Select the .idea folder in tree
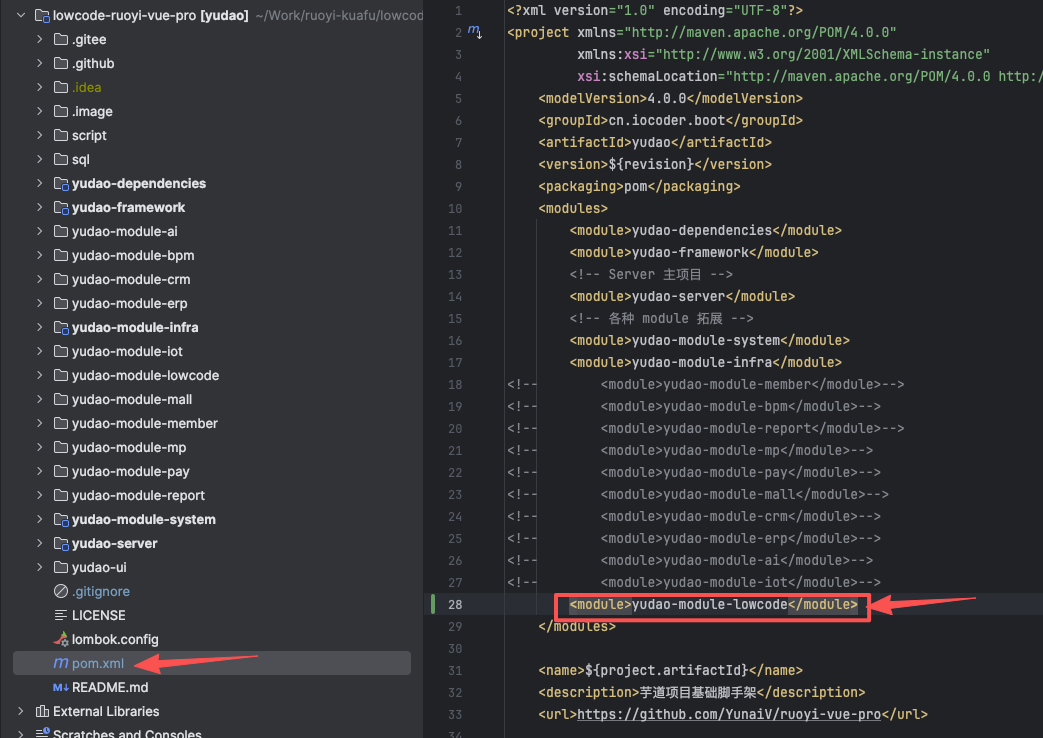This screenshot has height=738, width=1043. pyautogui.click(x=86, y=87)
